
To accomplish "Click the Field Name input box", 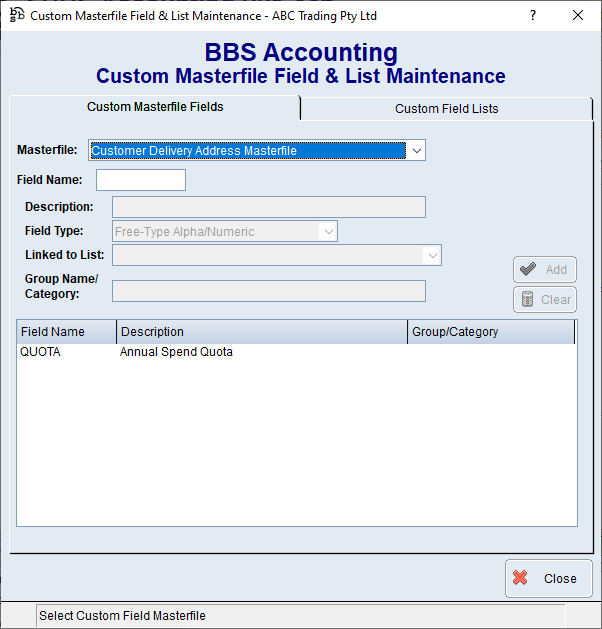I will click(x=141, y=180).
